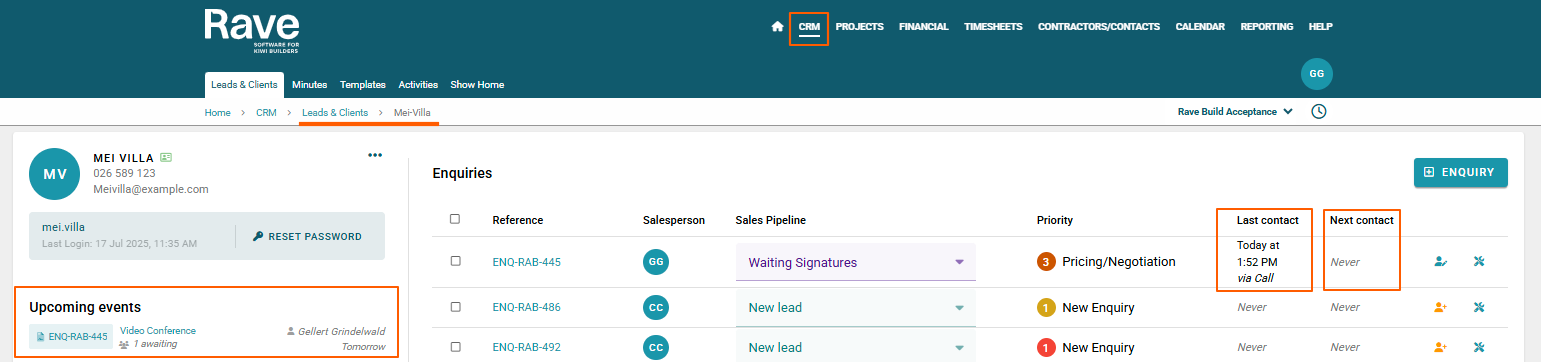Viewport: 1541px width, 362px height.
Task: Click the red priority 1 badge on ENQ-RAB-492
Action: pyautogui.click(x=1046, y=347)
